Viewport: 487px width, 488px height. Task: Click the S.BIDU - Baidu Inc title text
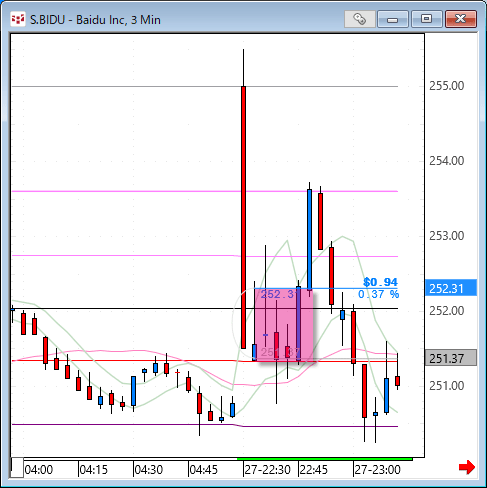click(95, 20)
